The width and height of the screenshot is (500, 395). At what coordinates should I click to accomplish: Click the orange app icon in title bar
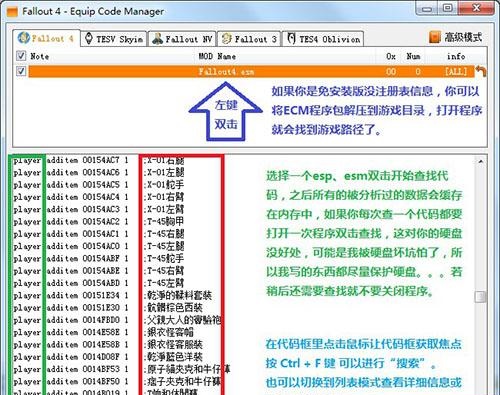tap(12, 11)
